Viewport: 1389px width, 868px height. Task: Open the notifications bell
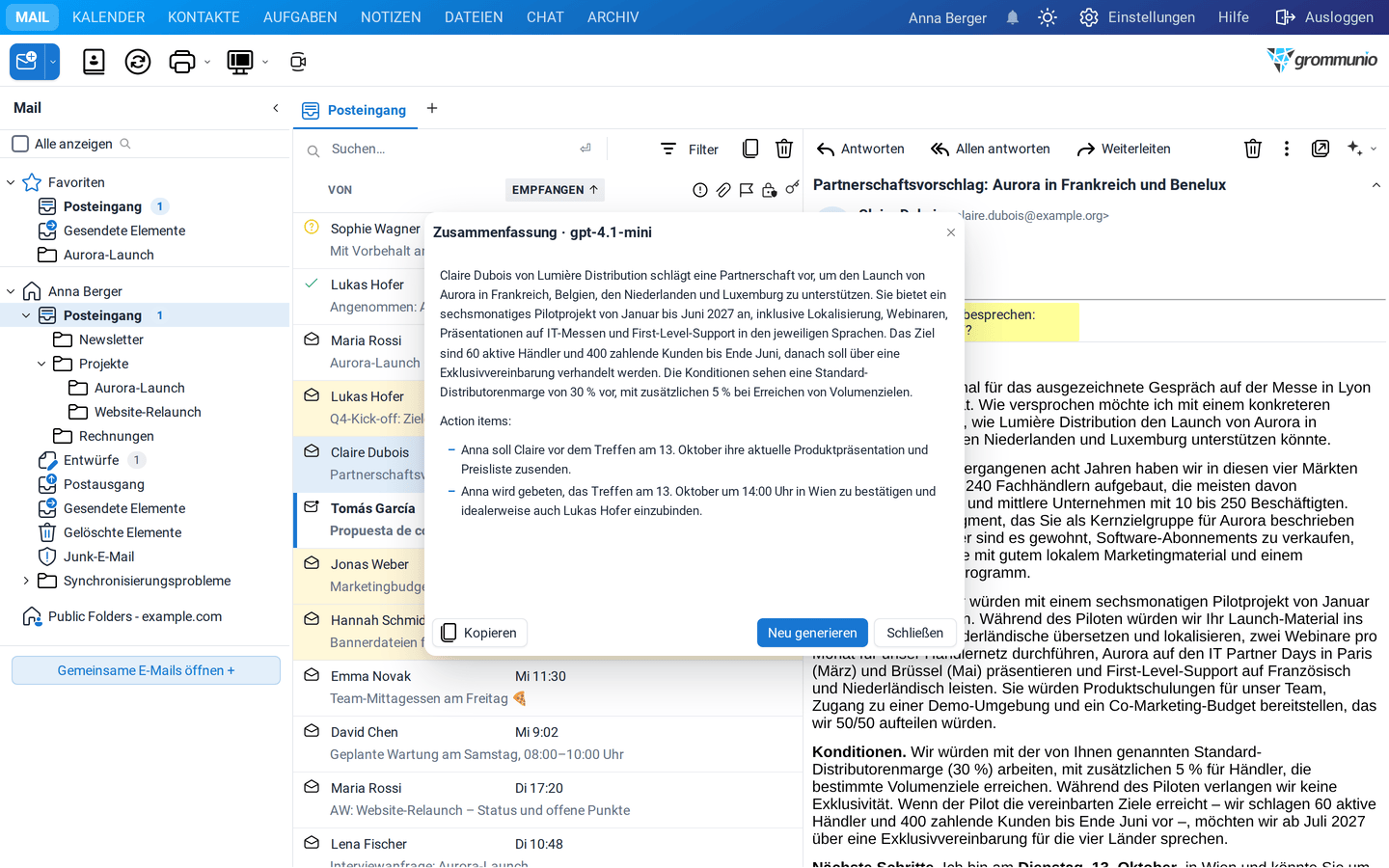coord(1013,17)
